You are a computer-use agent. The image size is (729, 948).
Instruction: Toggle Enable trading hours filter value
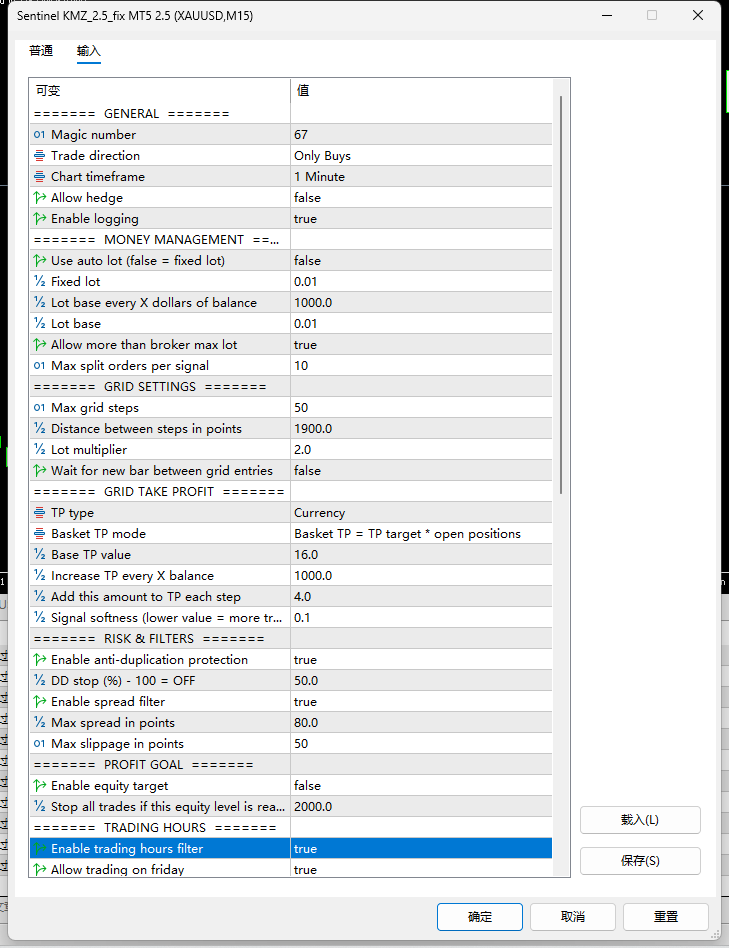point(421,849)
